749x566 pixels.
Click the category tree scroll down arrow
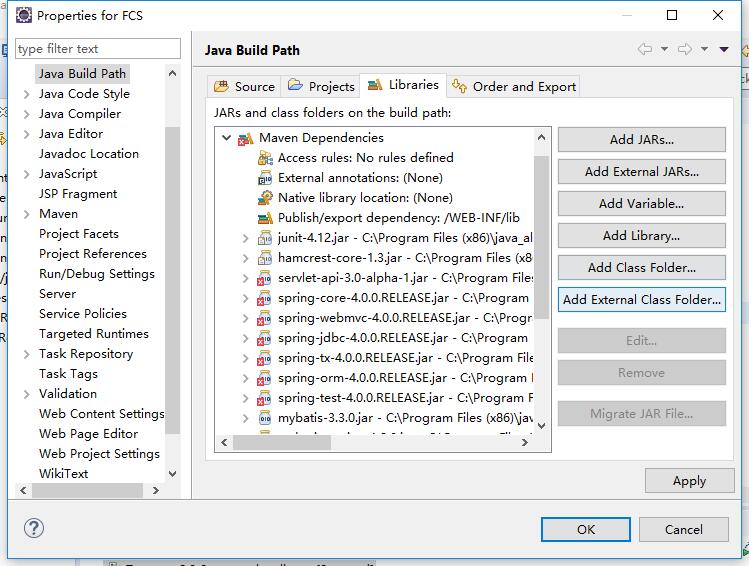point(172,474)
